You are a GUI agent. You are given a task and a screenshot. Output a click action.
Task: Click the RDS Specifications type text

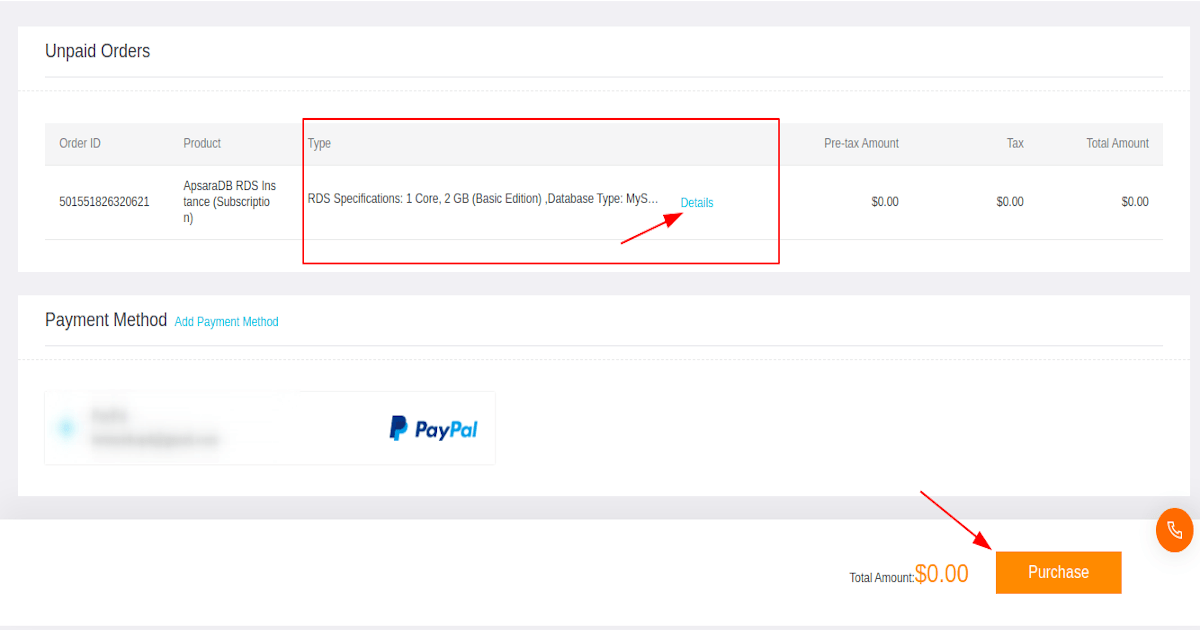click(483, 199)
